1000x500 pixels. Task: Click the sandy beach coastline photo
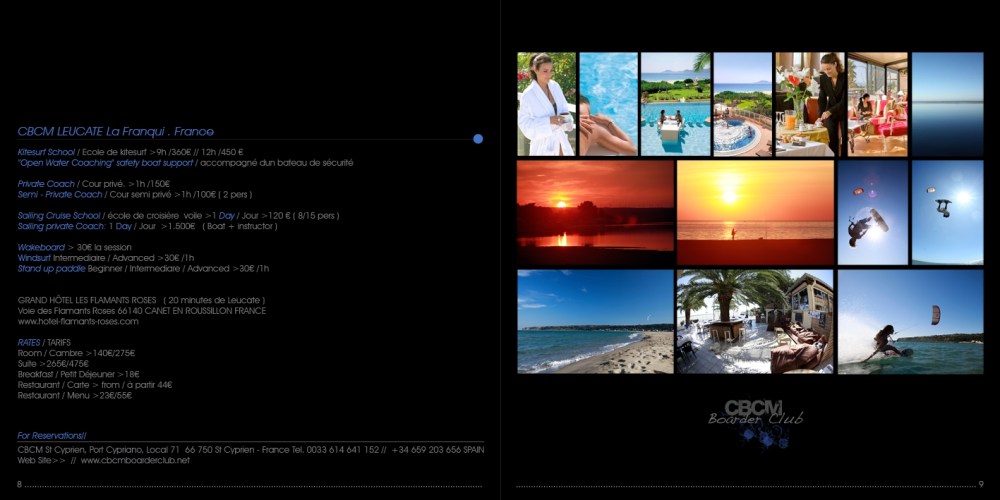tap(595, 321)
